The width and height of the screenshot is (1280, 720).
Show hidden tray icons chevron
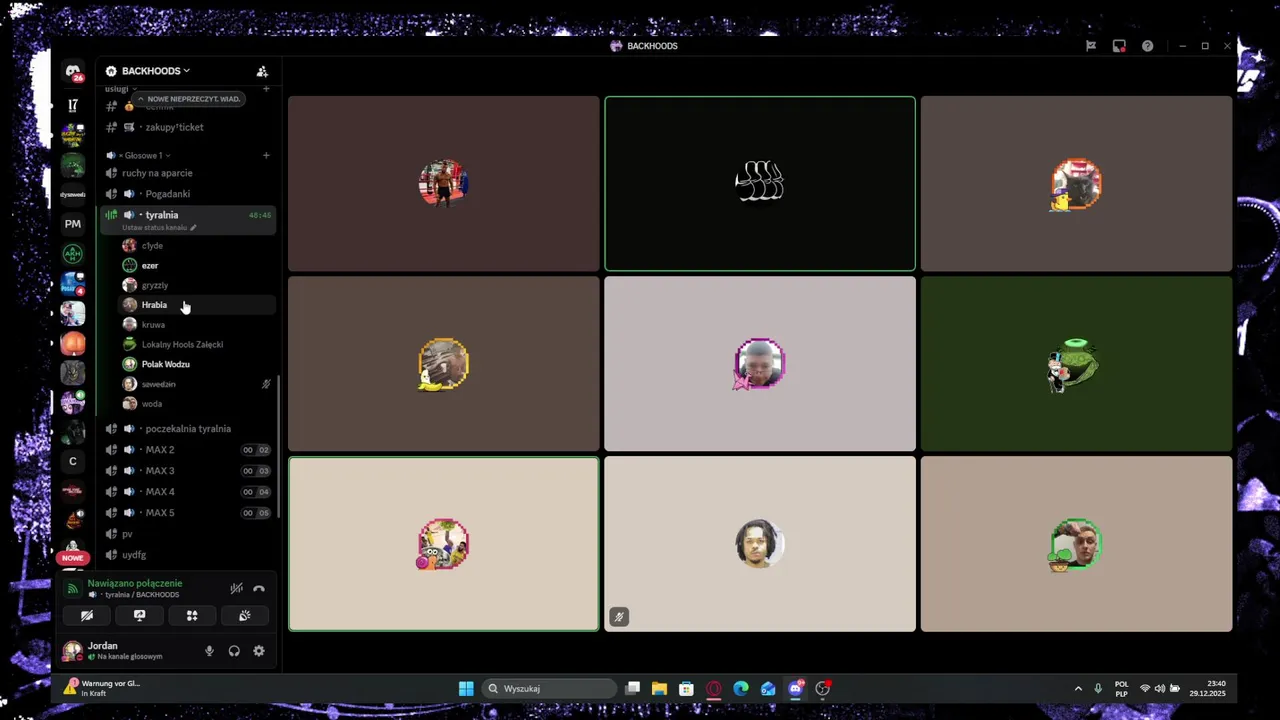pyautogui.click(x=1078, y=688)
